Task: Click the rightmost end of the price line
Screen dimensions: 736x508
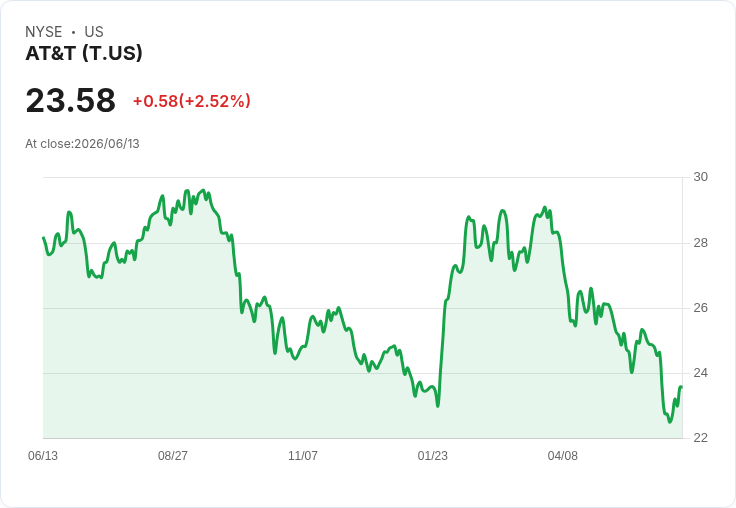Action: (x=681, y=387)
